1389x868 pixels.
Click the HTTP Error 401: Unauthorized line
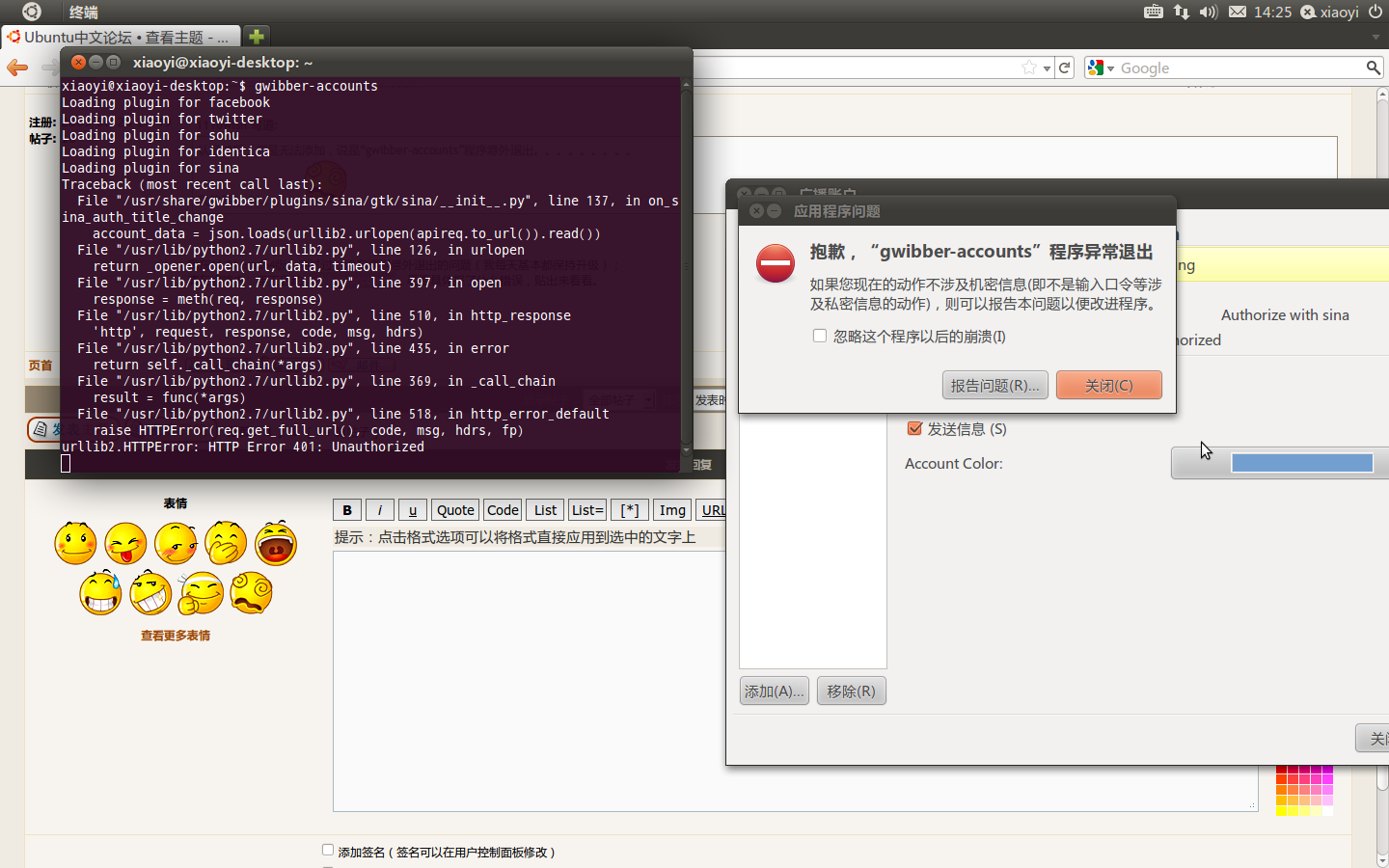pyautogui.click(x=243, y=447)
